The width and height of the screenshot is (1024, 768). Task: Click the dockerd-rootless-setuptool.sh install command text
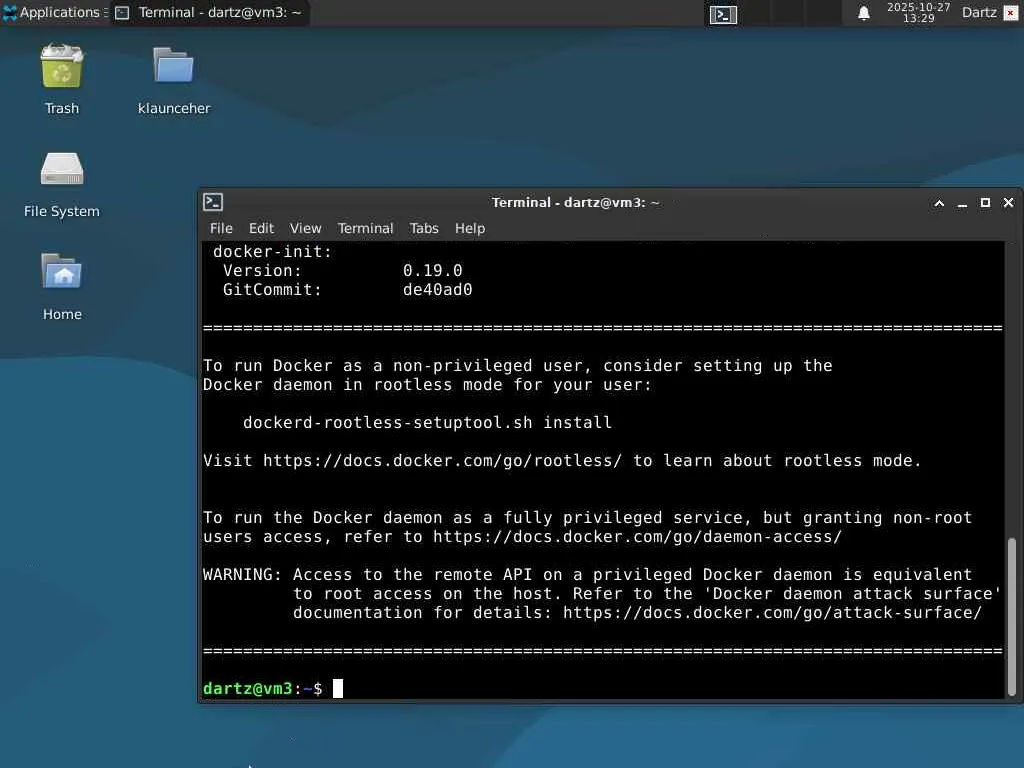point(427,423)
